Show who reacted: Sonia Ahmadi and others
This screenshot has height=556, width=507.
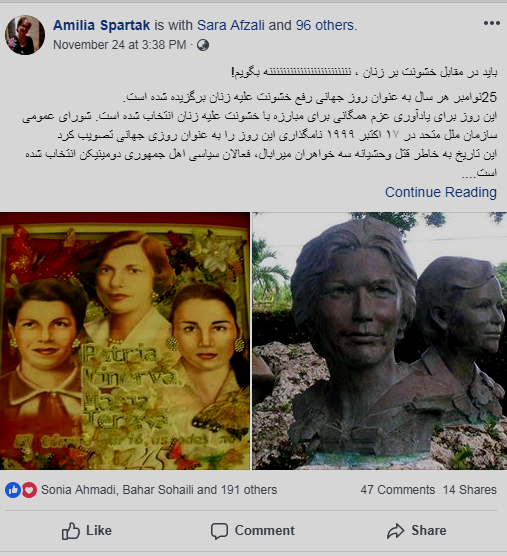pyautogui.click(x=159, y=490)
